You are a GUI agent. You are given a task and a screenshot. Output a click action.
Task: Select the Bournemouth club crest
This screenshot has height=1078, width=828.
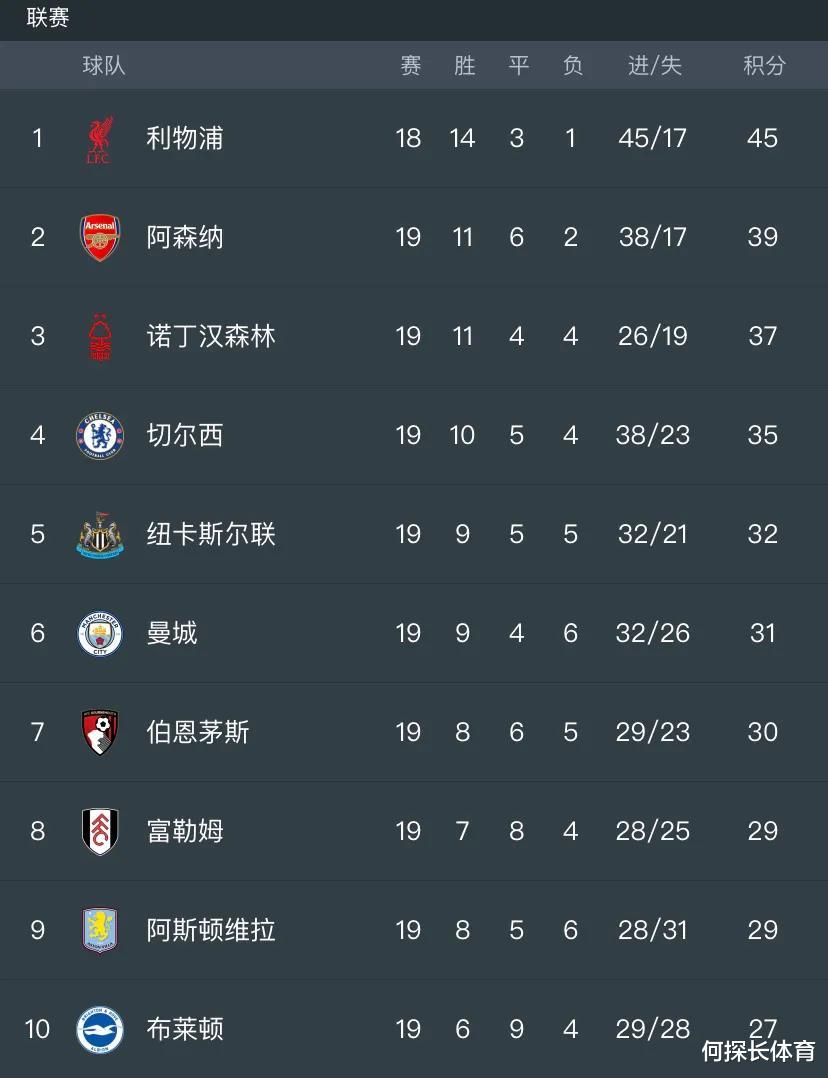[100, 732]
